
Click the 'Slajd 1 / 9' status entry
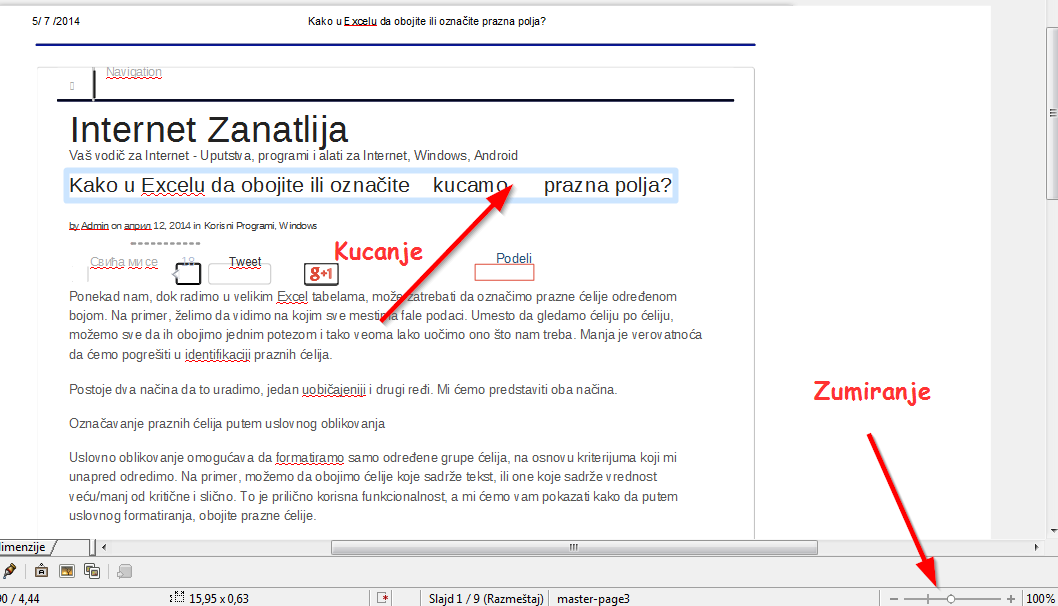click(x=486, y=599)
